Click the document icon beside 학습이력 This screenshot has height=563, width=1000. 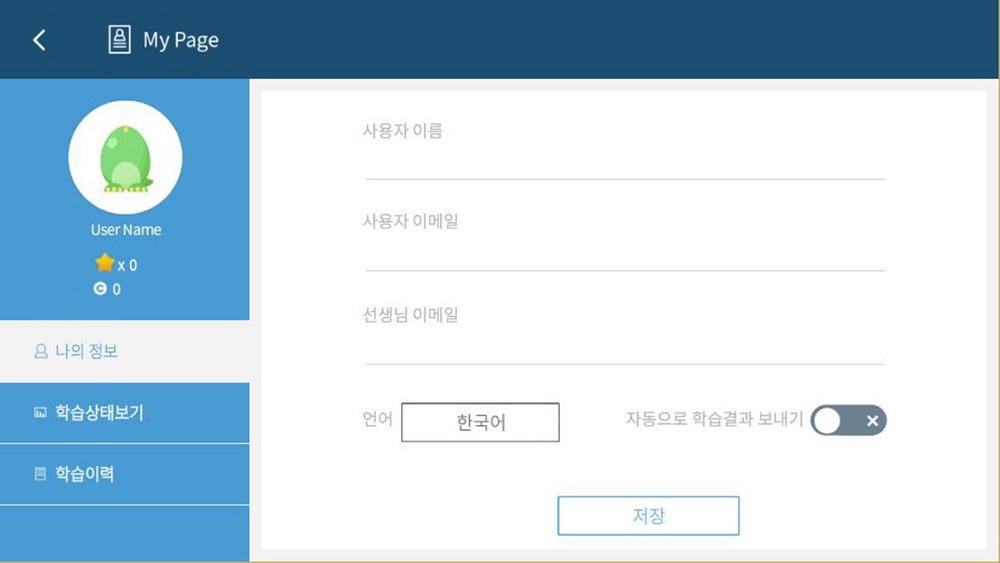coord(40,474)
